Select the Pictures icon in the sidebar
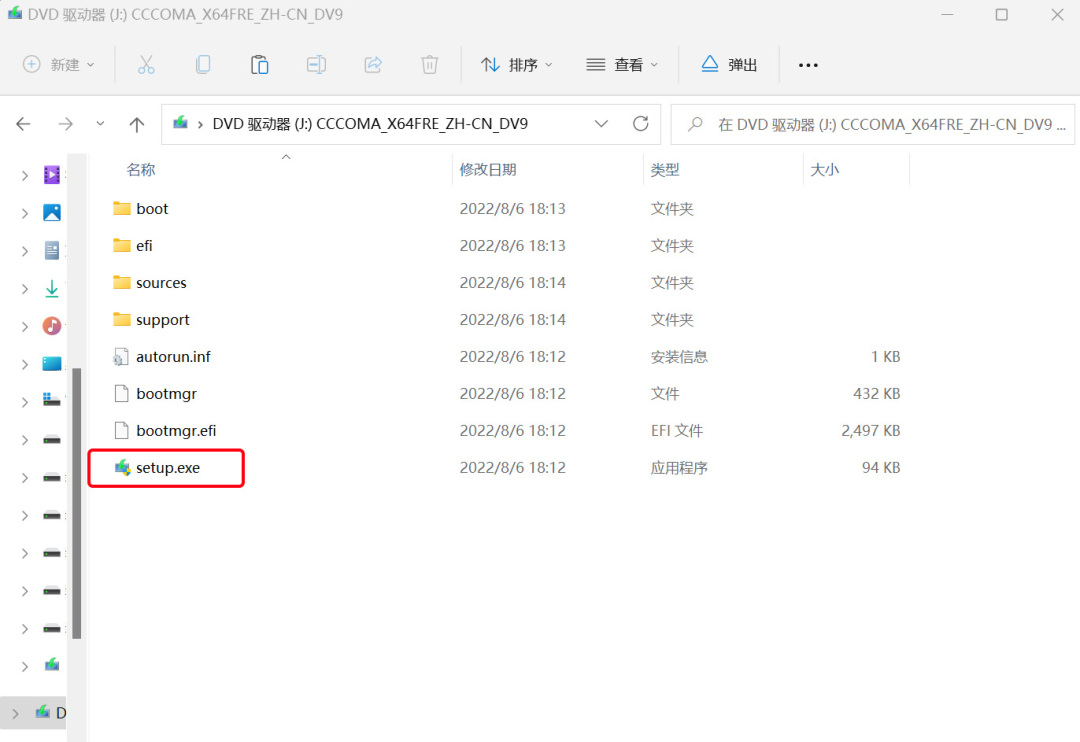This screenshot has height=742, width=1080. (x=51, y=213)
